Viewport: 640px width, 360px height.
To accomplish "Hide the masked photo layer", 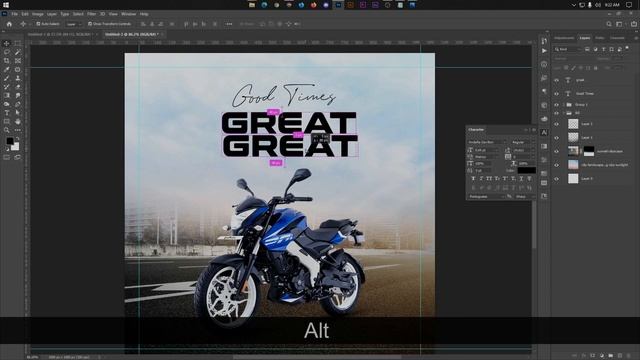I will tap(556, 151).
